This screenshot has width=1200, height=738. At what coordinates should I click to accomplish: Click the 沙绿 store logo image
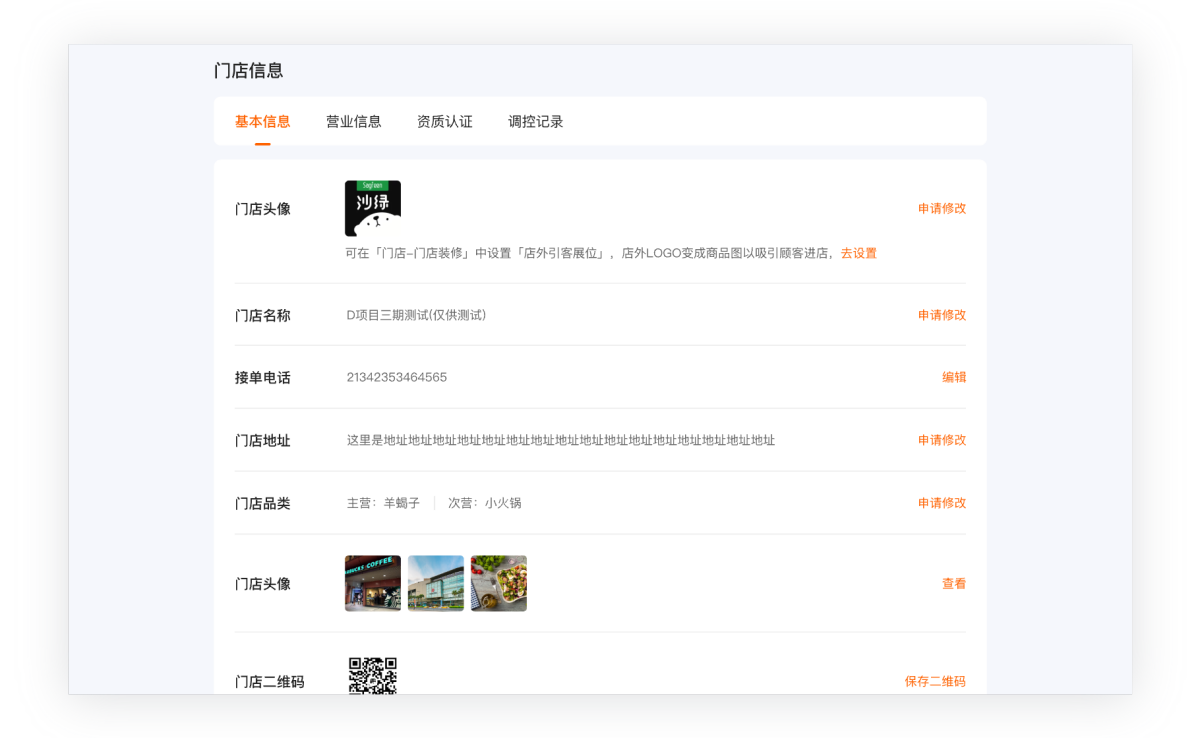372,208
